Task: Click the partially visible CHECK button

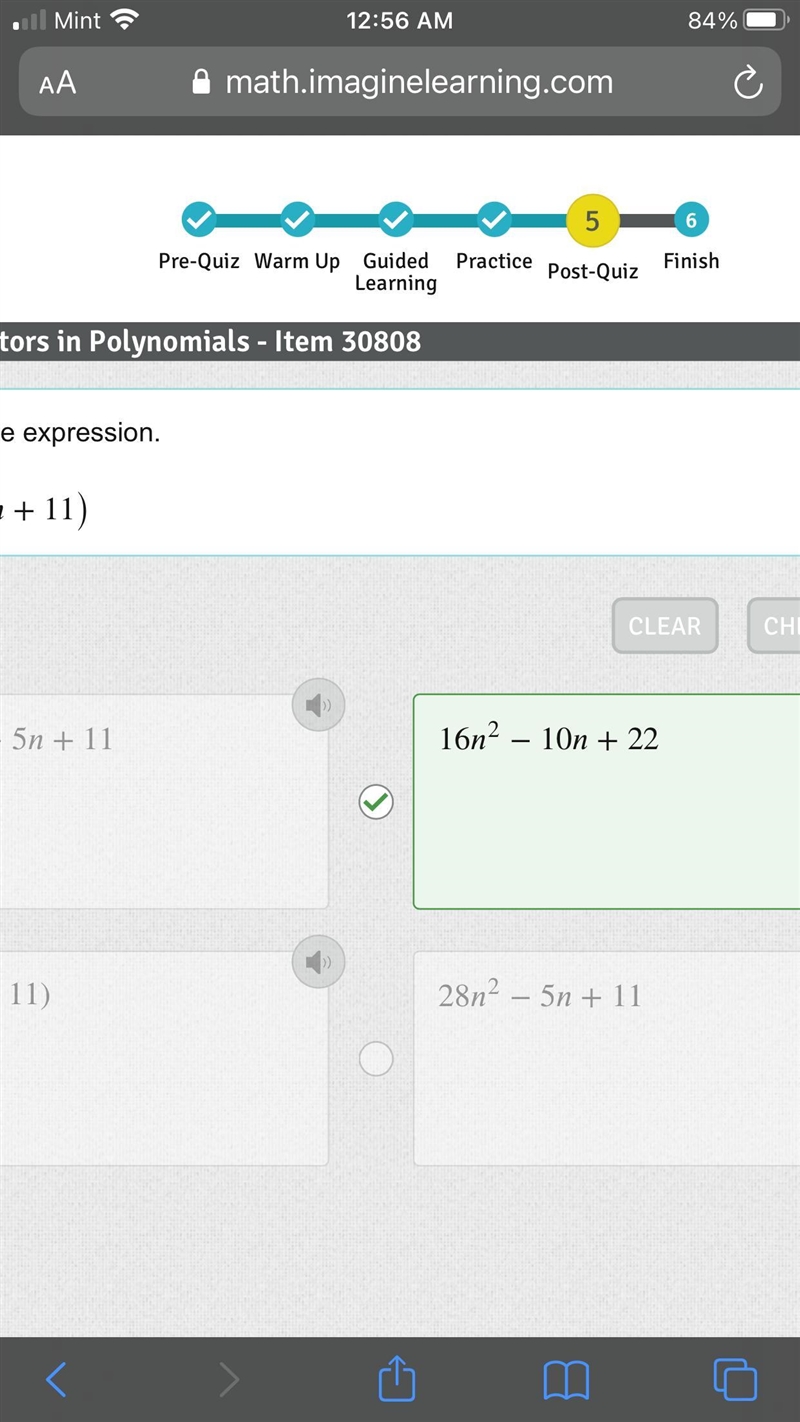Action: pyautogui.click(x=774, y=626)
